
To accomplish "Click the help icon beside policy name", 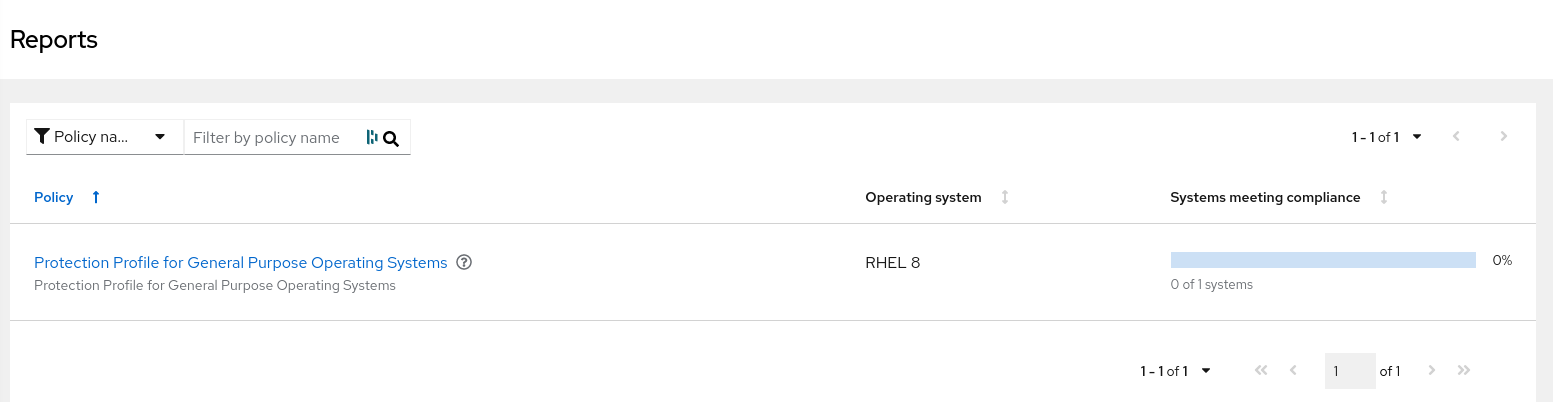I will pos(464,262).
